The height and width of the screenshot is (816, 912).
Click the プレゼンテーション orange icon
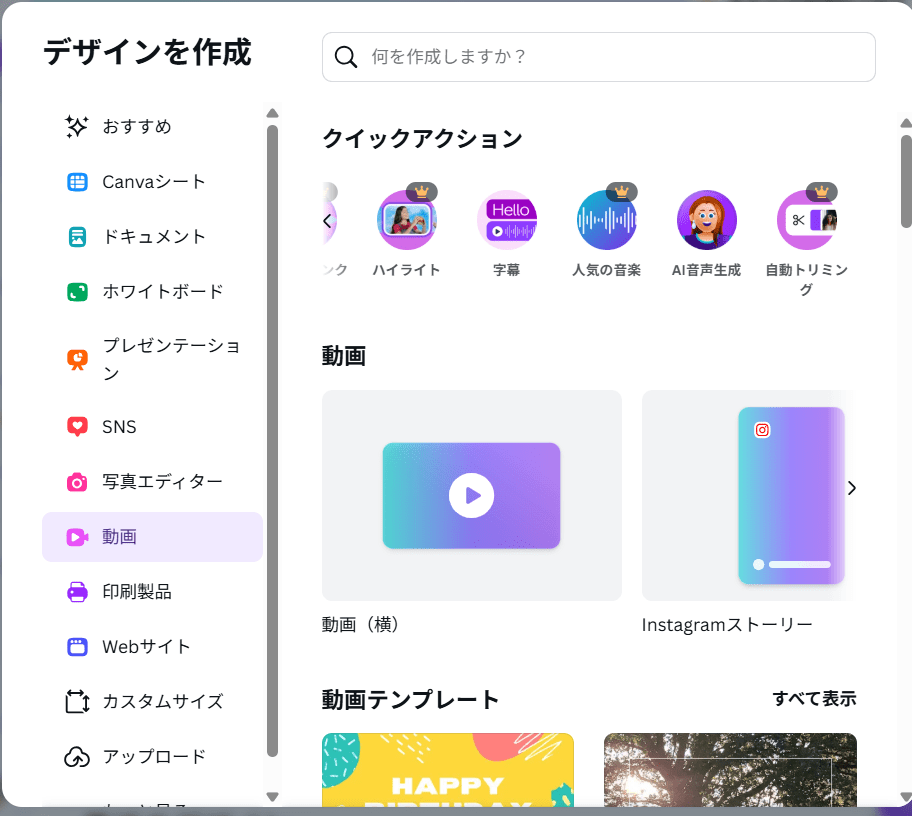77,359
